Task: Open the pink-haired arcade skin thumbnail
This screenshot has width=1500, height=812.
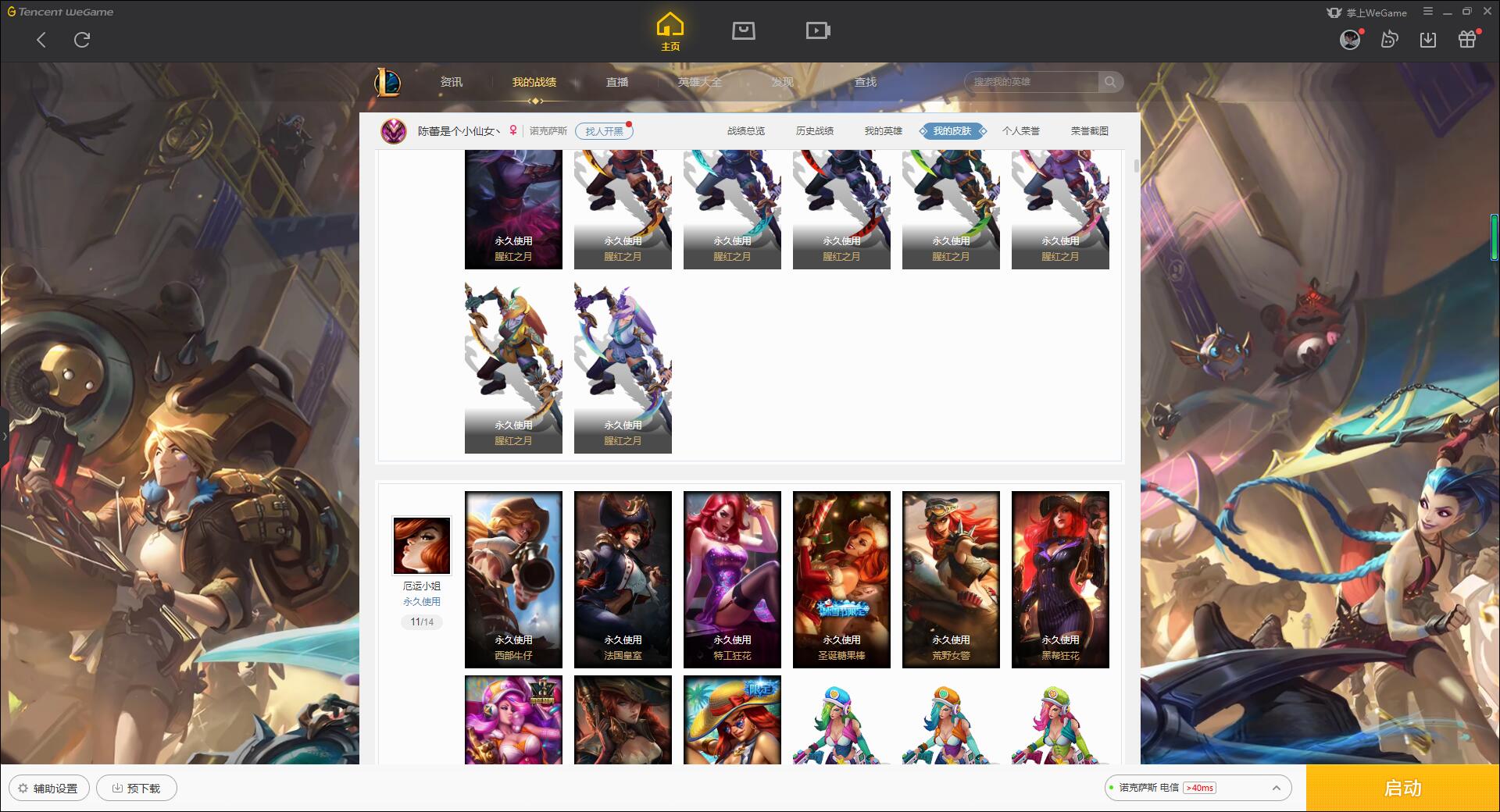Action: tap(513, 720)
